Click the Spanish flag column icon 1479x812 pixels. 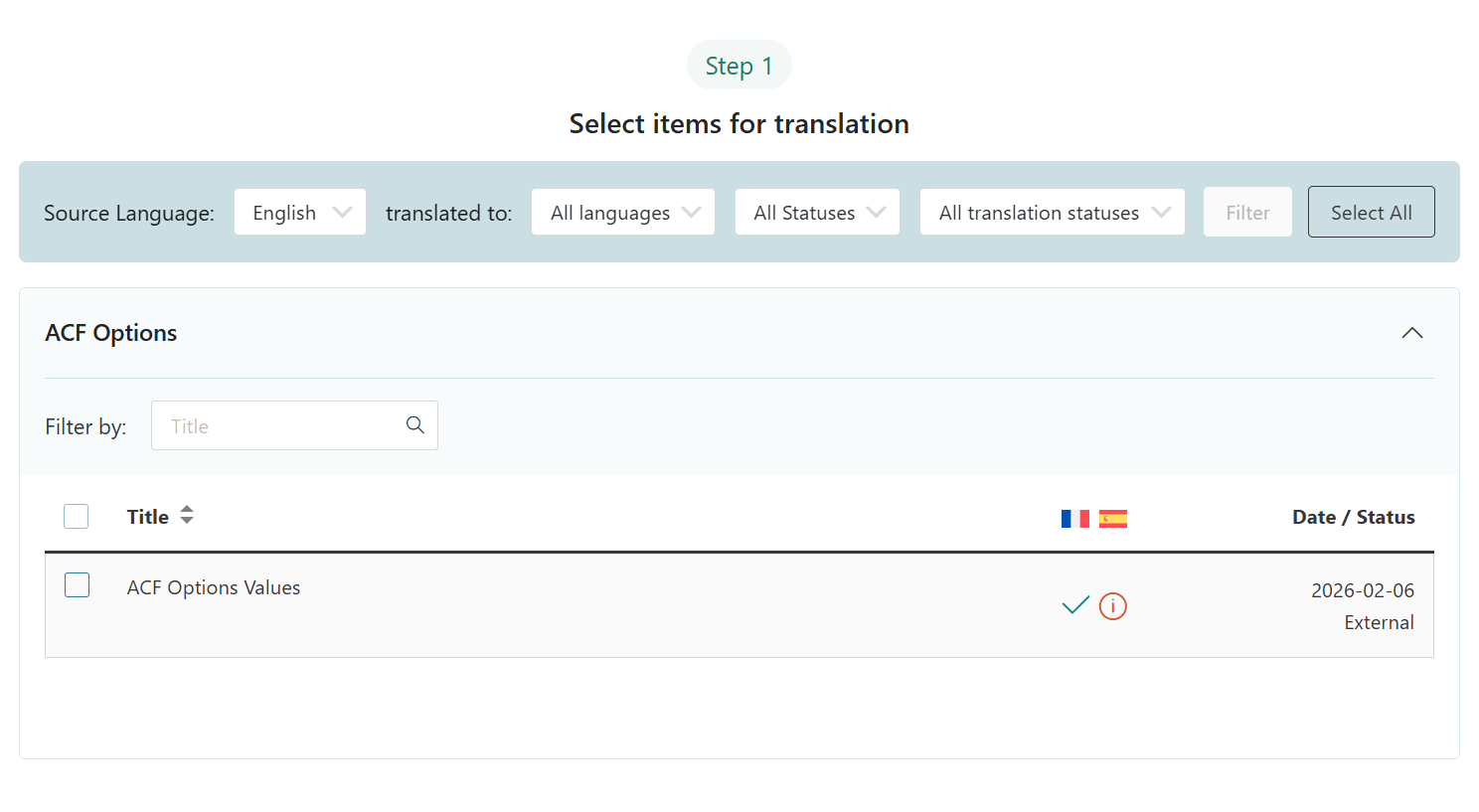[x=1113, y=519]
